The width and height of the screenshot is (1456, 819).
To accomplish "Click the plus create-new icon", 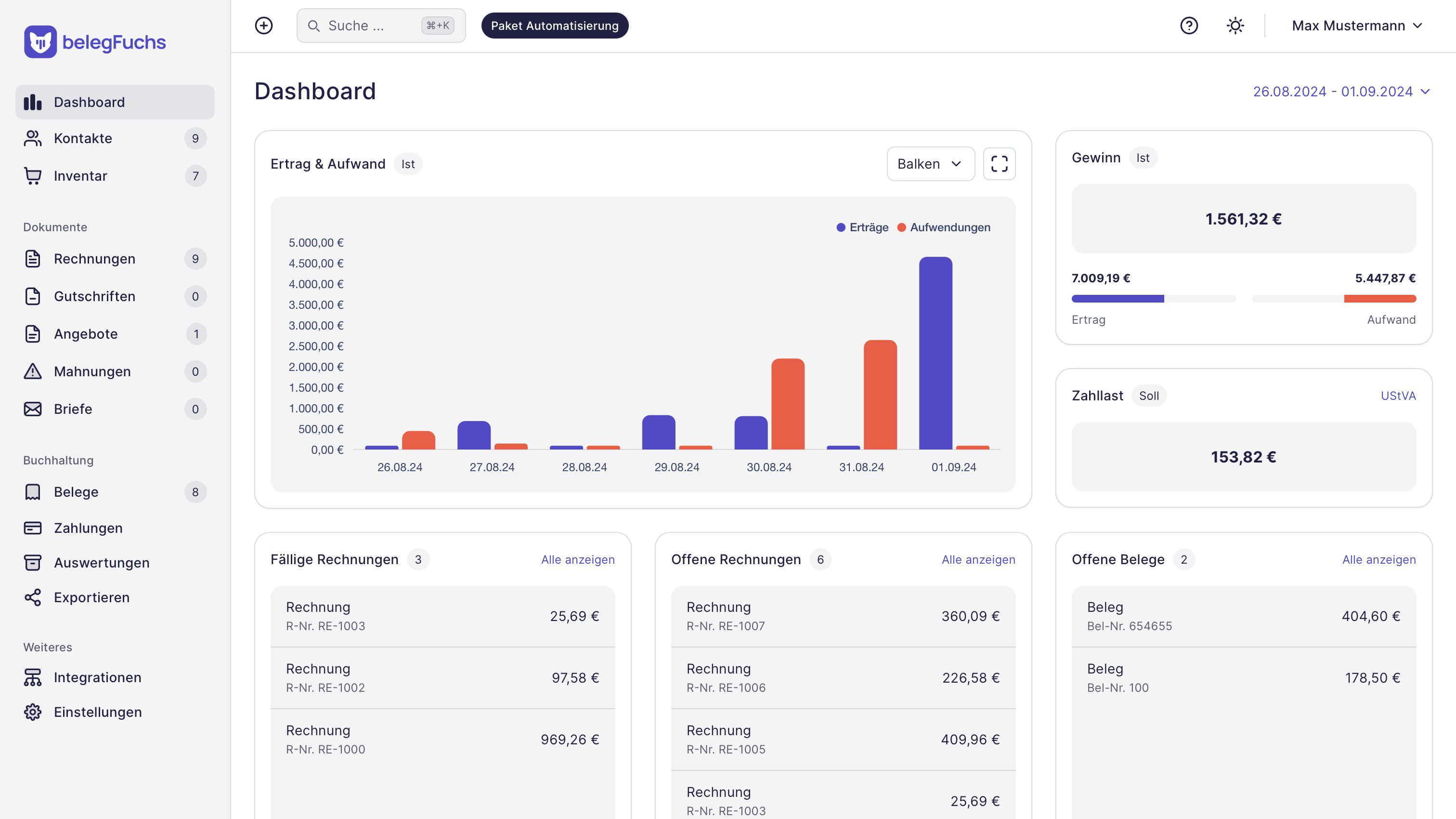I will 263,26.
